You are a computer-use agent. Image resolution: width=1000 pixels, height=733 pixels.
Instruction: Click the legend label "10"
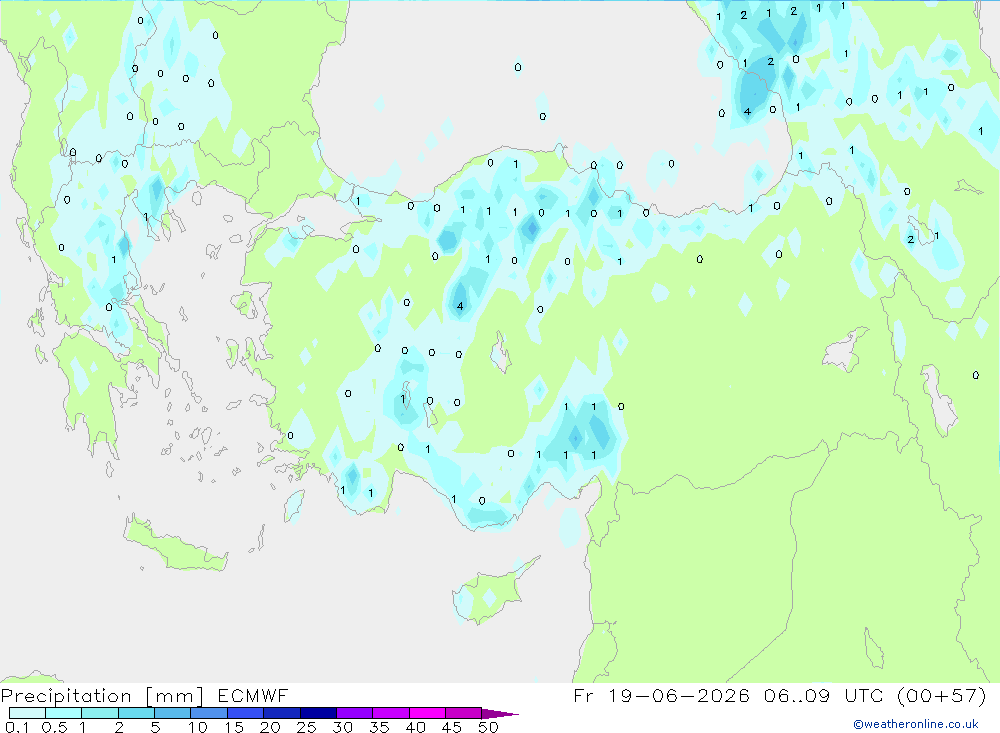pos(198,727)
